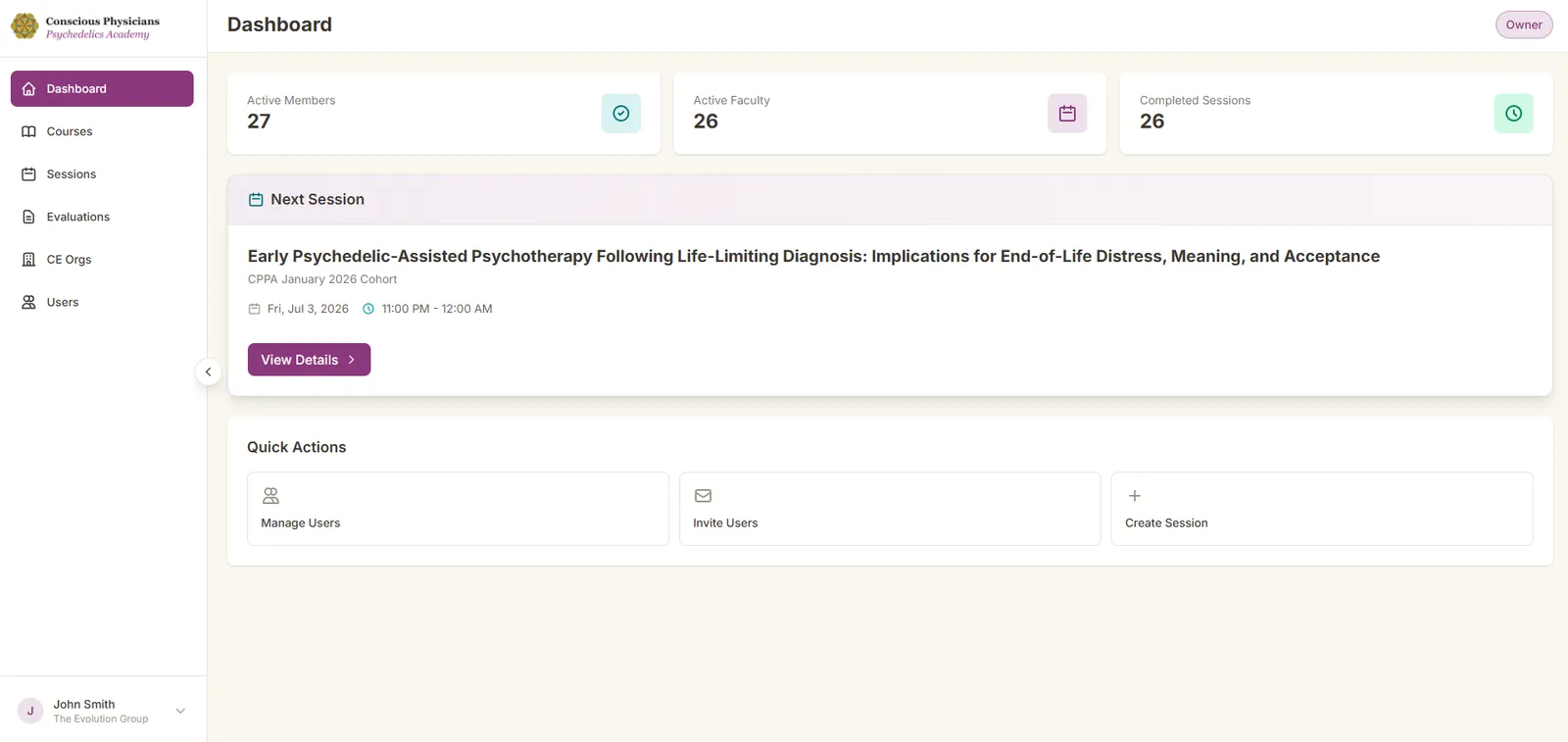Open the Dashboard menu item
Screen dimensions: 1568x742
click(x=102, y=89)
